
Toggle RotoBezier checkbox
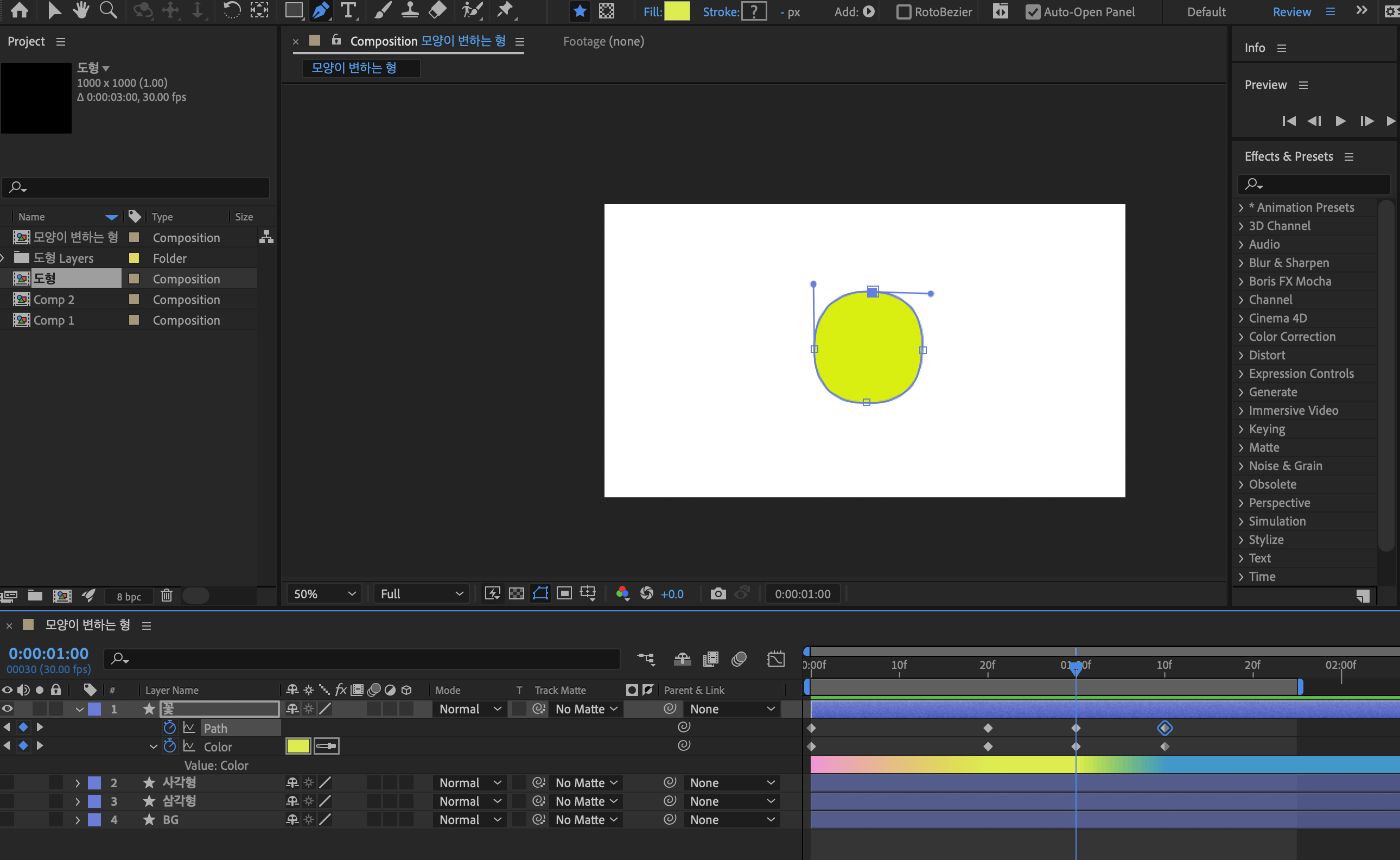point(903,12)
